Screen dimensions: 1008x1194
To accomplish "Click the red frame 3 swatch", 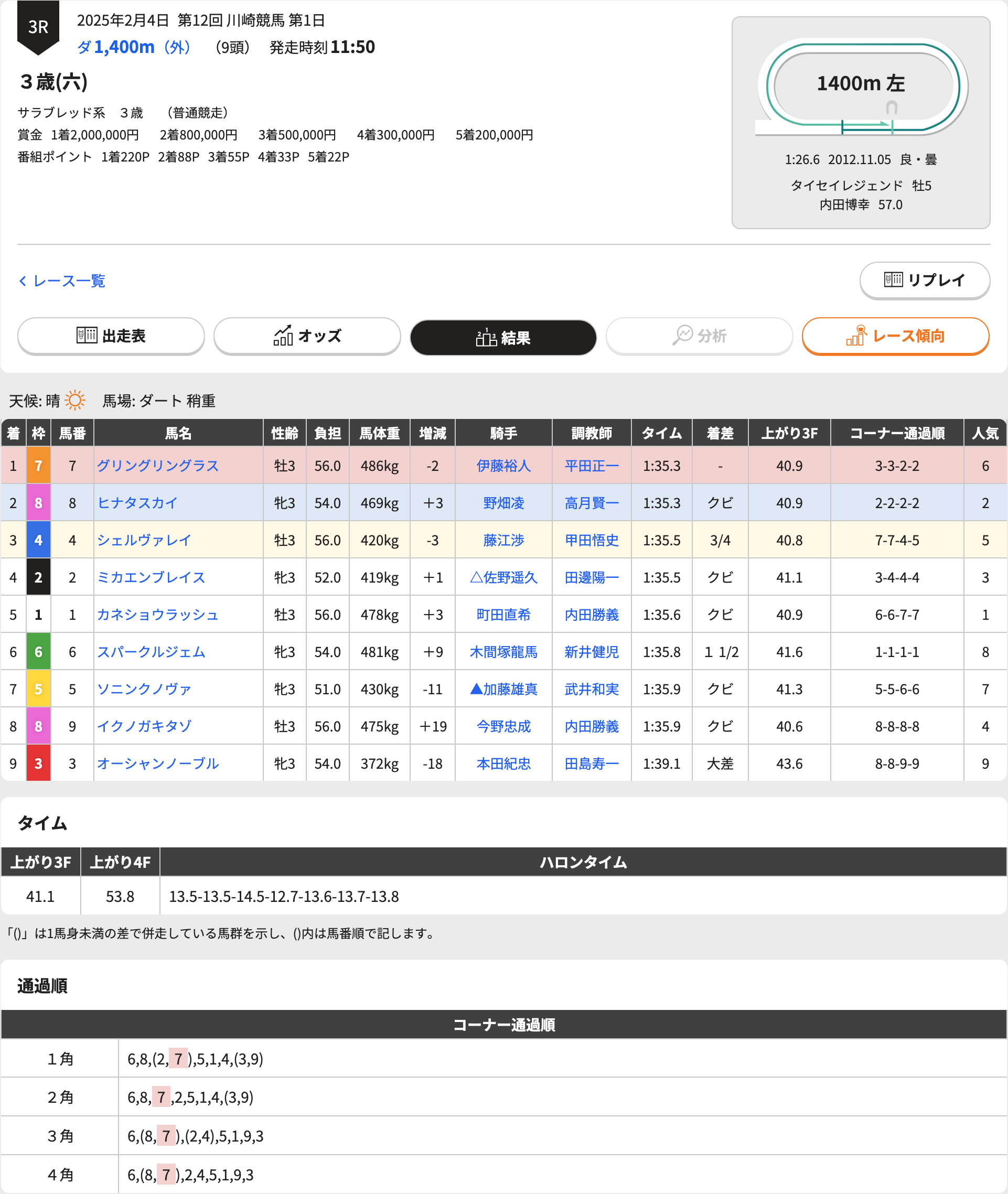I will (38, 763).
